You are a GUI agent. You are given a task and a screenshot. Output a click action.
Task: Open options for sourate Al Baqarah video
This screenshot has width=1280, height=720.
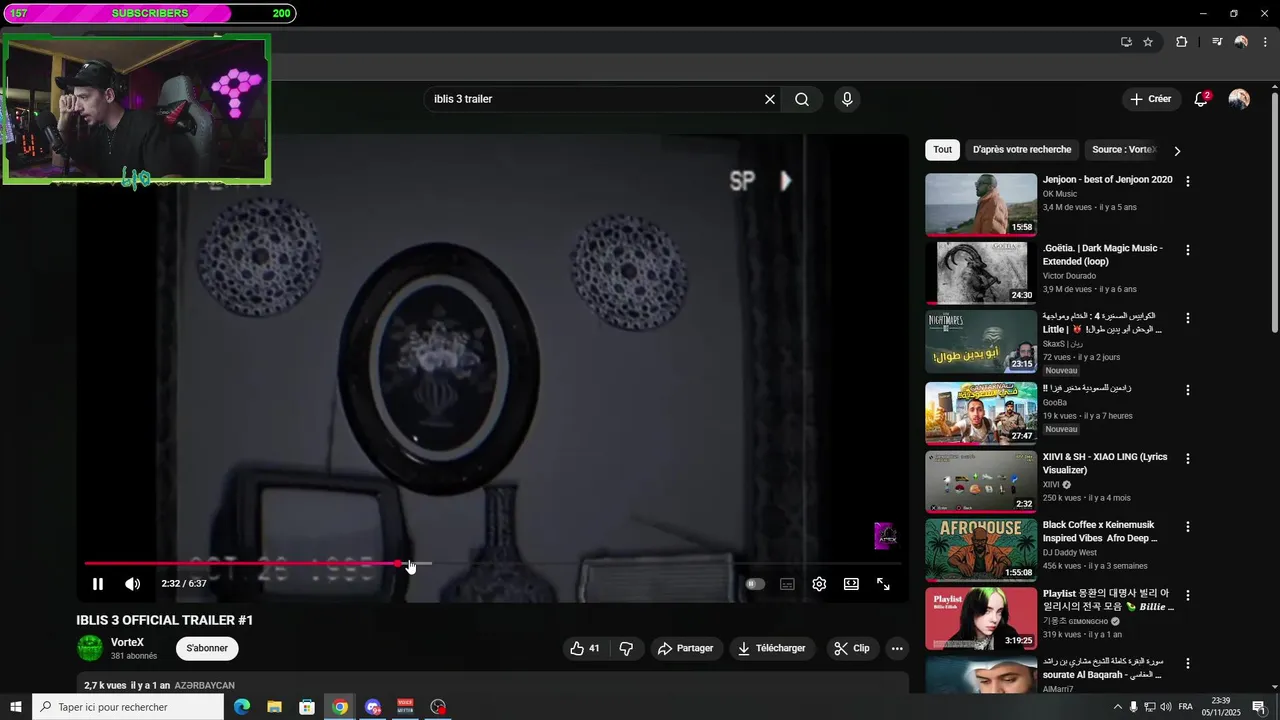point(1188,663)
